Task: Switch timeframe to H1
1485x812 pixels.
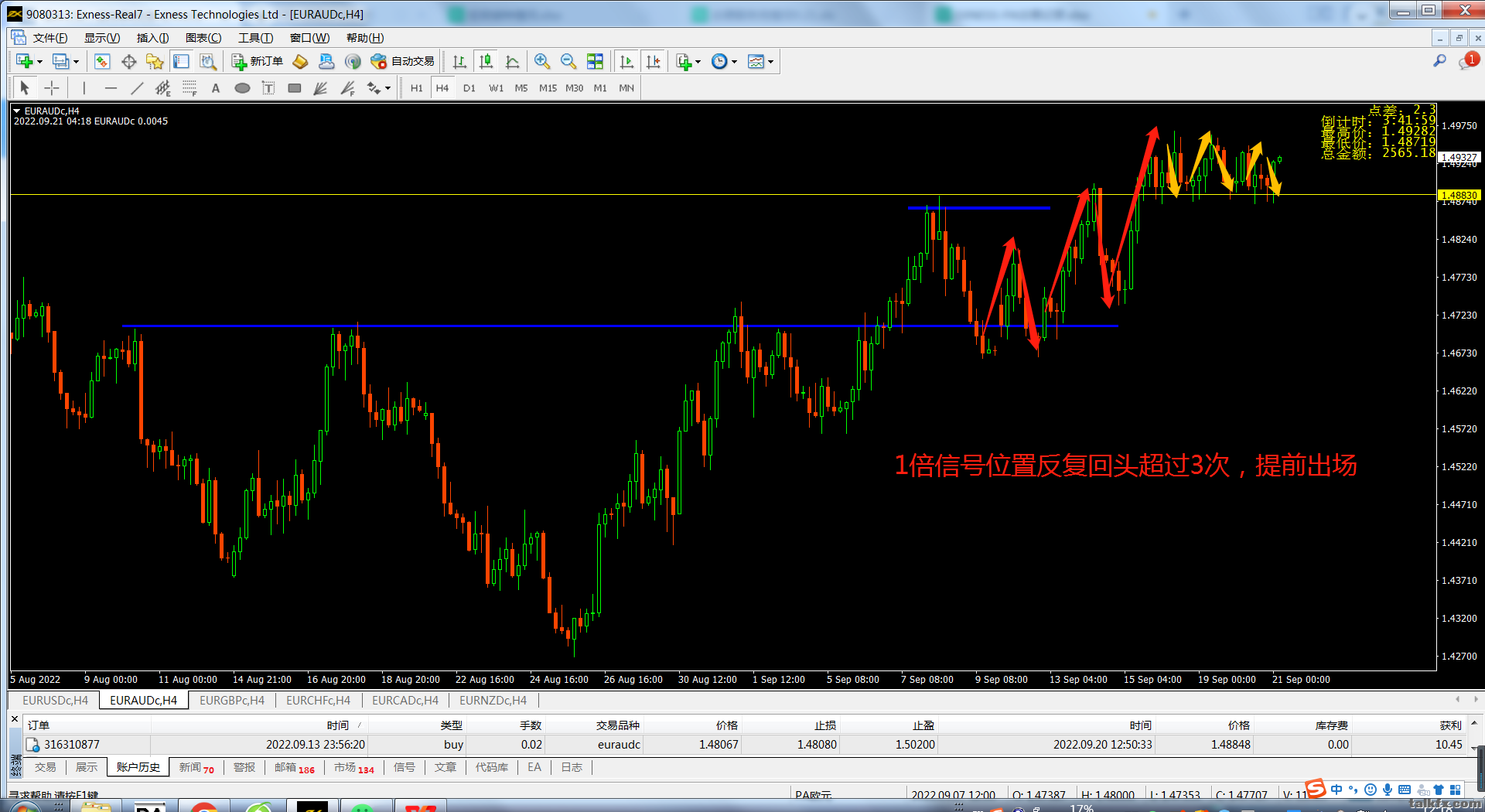Action: pos(417,88)
